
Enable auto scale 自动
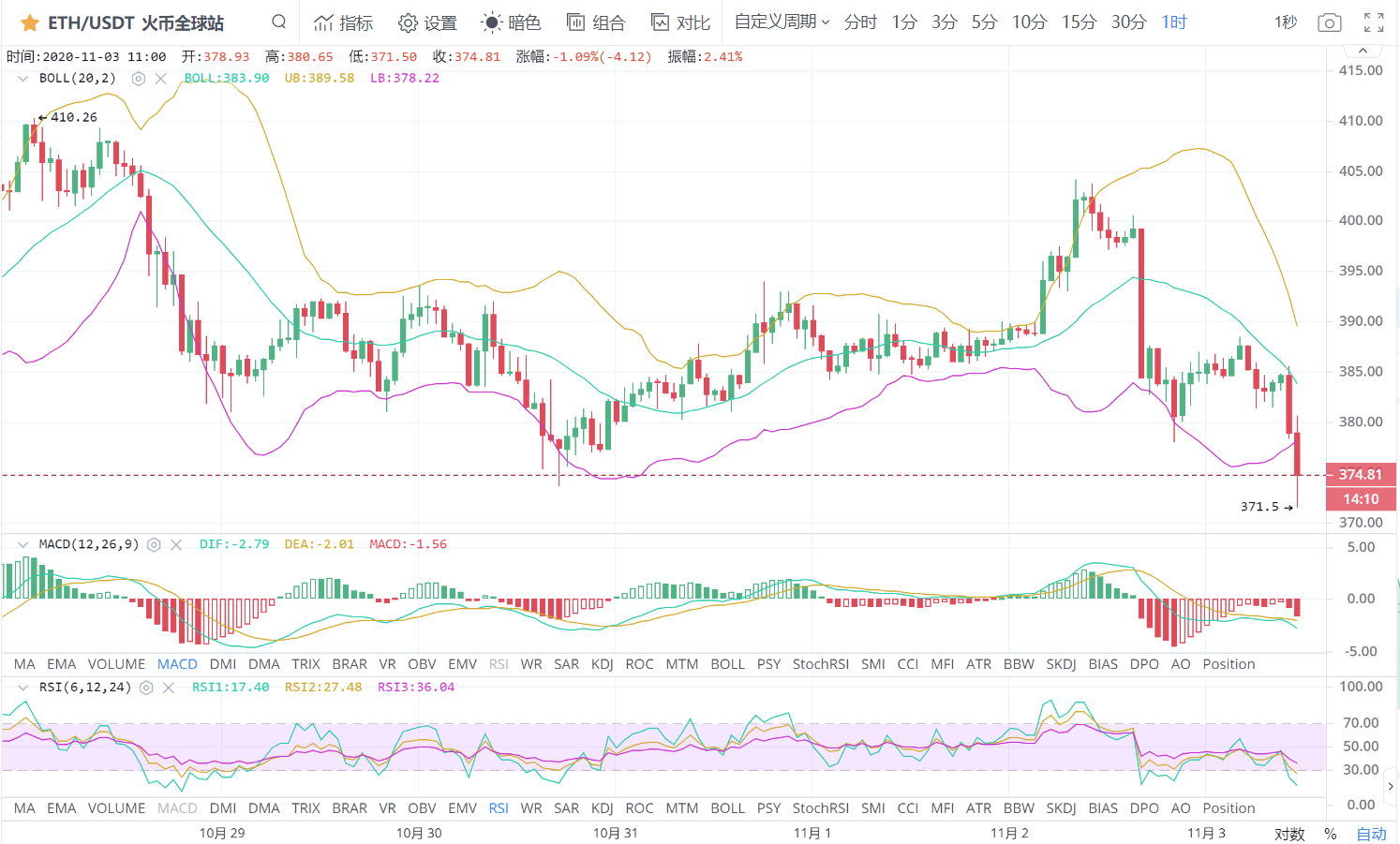click(1371, 834)
